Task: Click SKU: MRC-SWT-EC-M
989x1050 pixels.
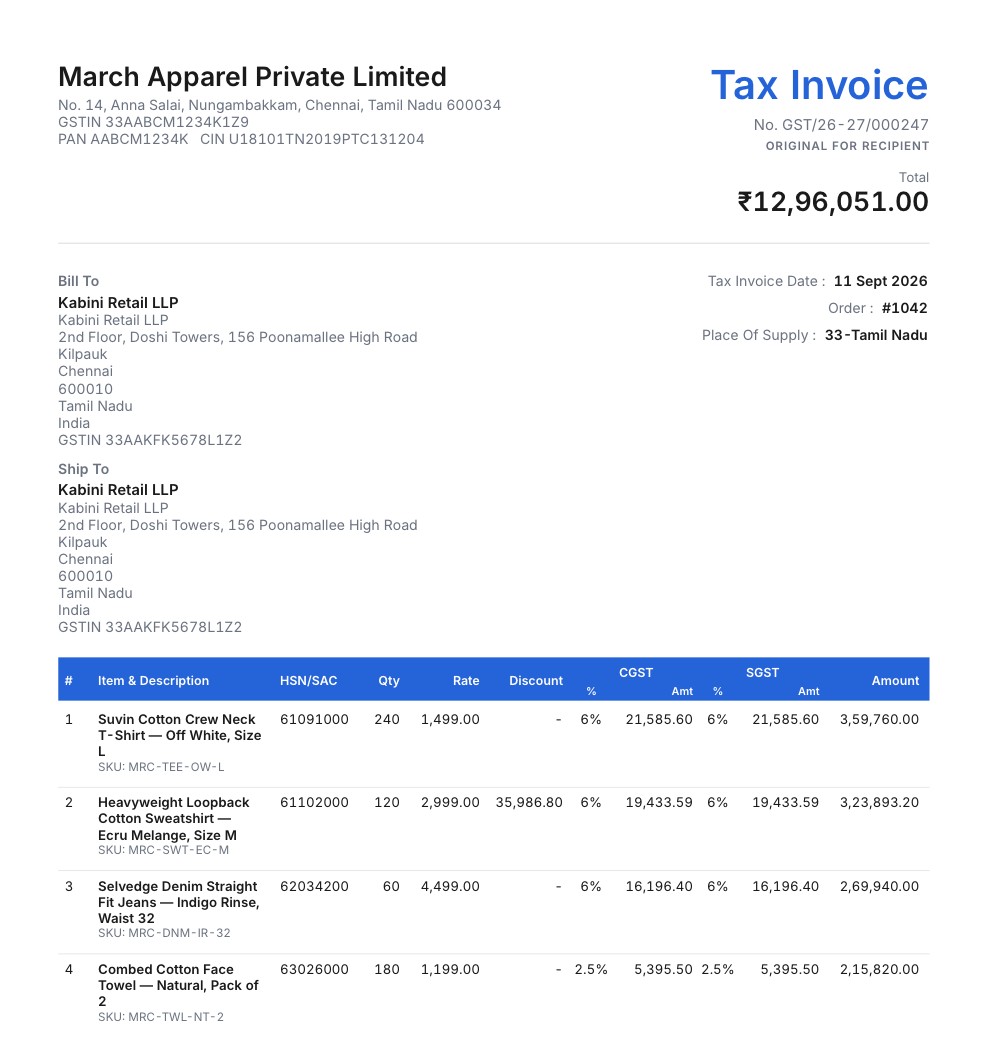Action: [x=163, y=850]
